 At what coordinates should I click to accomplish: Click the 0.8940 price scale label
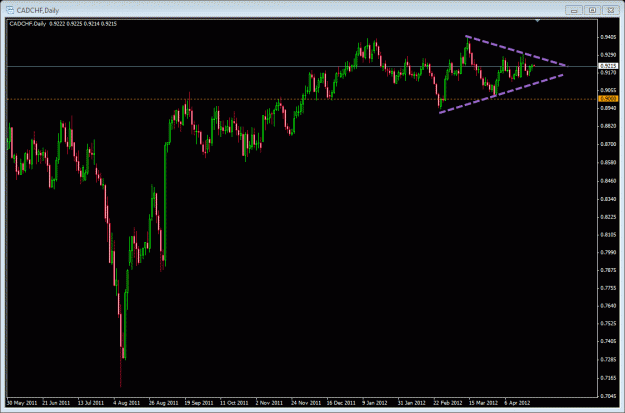point(608,108)
